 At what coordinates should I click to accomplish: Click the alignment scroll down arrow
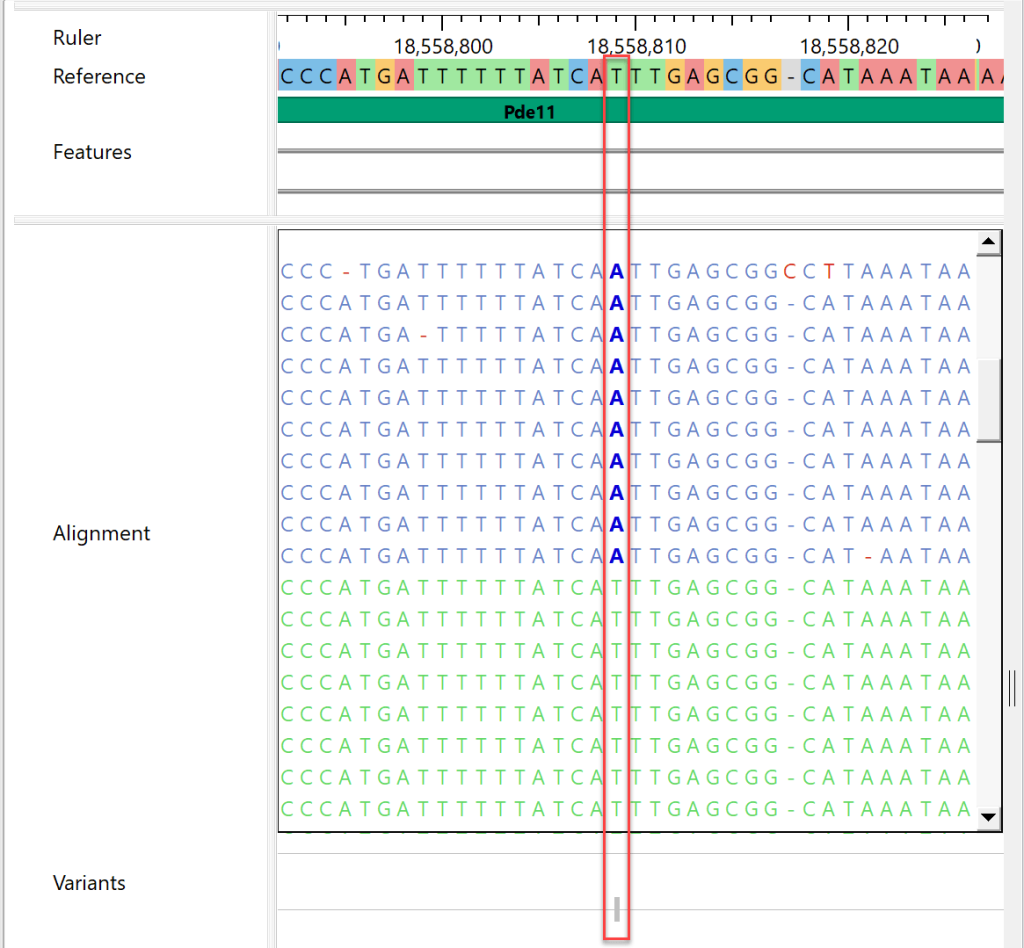point(988,817)
